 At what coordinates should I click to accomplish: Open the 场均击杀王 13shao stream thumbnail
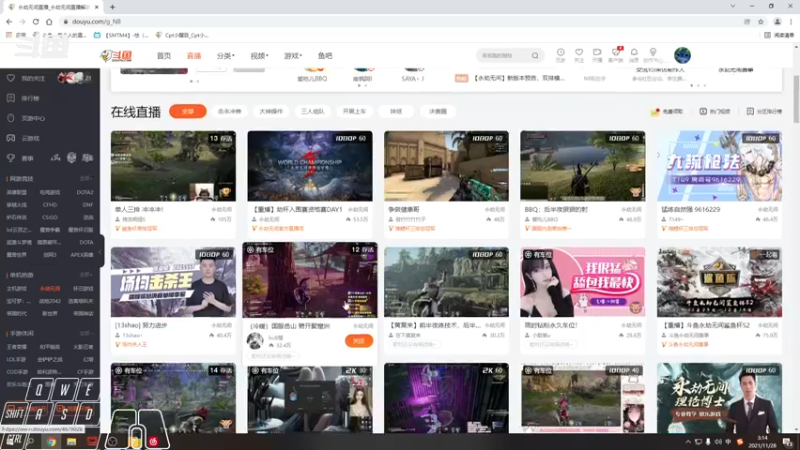pos(173,282)
